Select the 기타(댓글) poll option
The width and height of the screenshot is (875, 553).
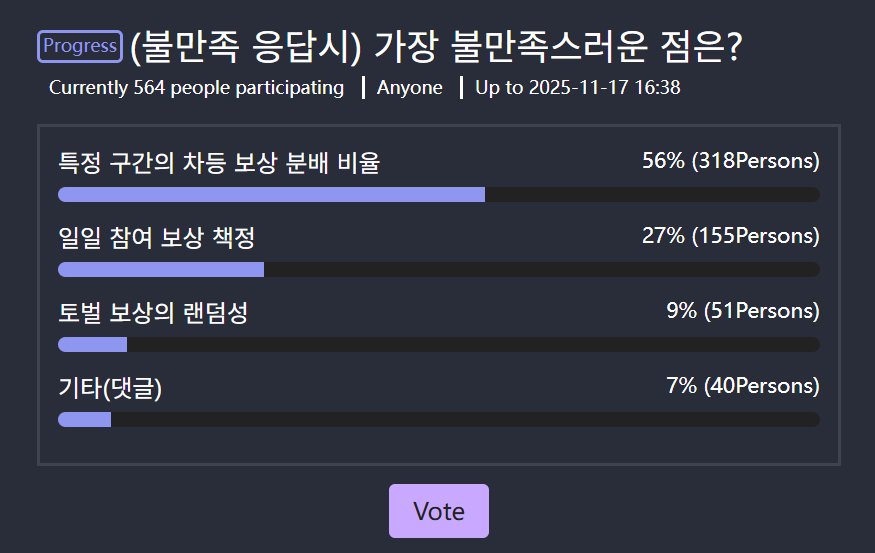tap(110, 387)
